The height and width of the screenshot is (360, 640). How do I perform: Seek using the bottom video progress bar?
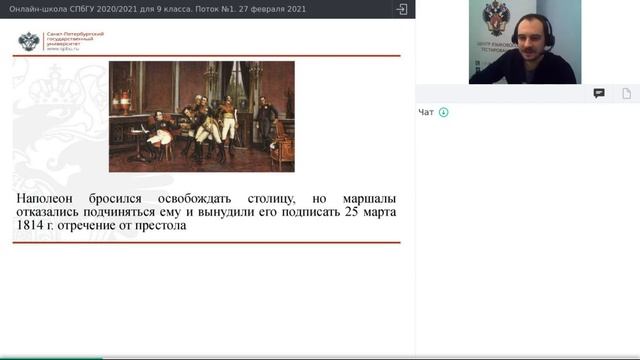pyautogui.click(x=320, y=358)
